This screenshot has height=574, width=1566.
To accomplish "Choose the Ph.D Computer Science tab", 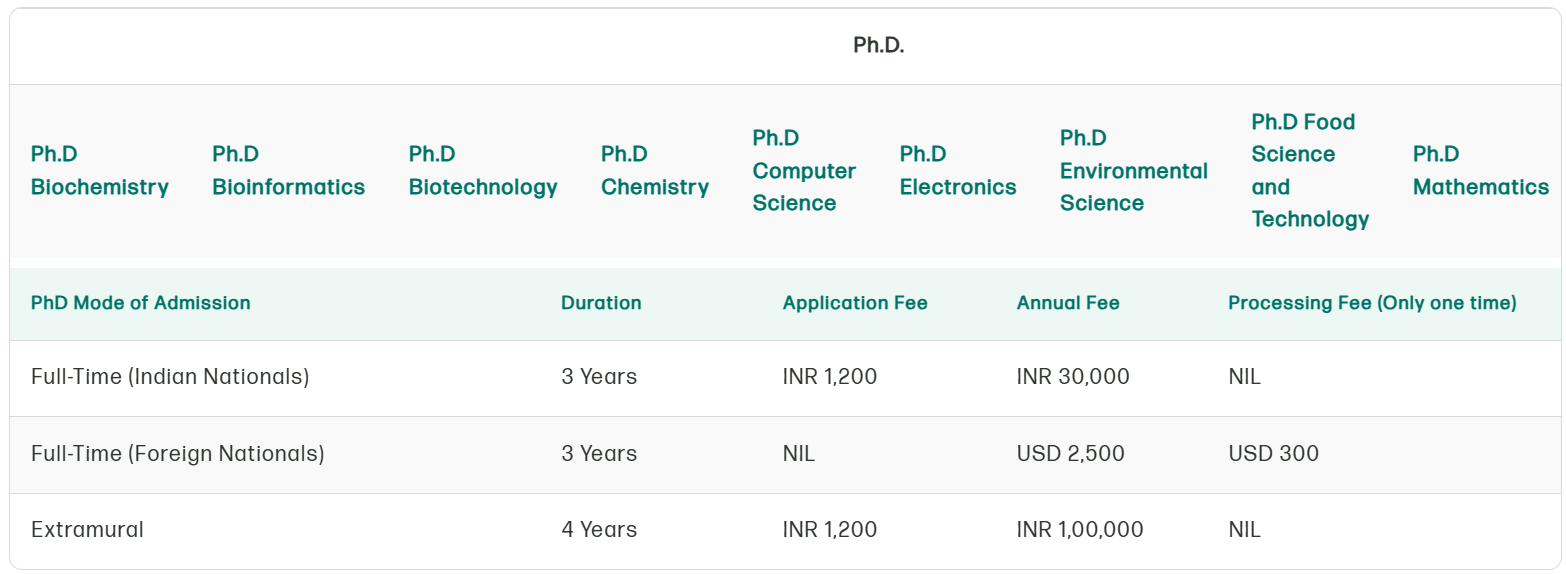I will click(x=804, y=171).
